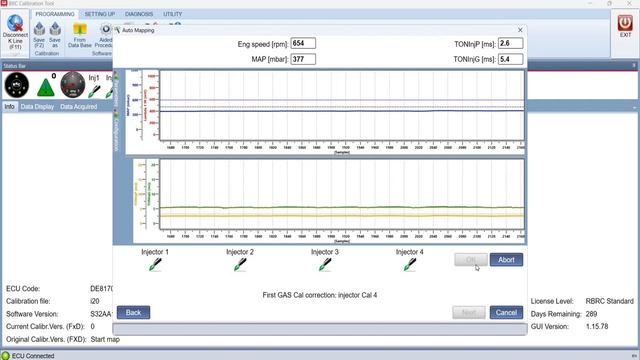Switch to the Data Display tab
This screenshot has height=360, width=640.
tap(37, 107)
